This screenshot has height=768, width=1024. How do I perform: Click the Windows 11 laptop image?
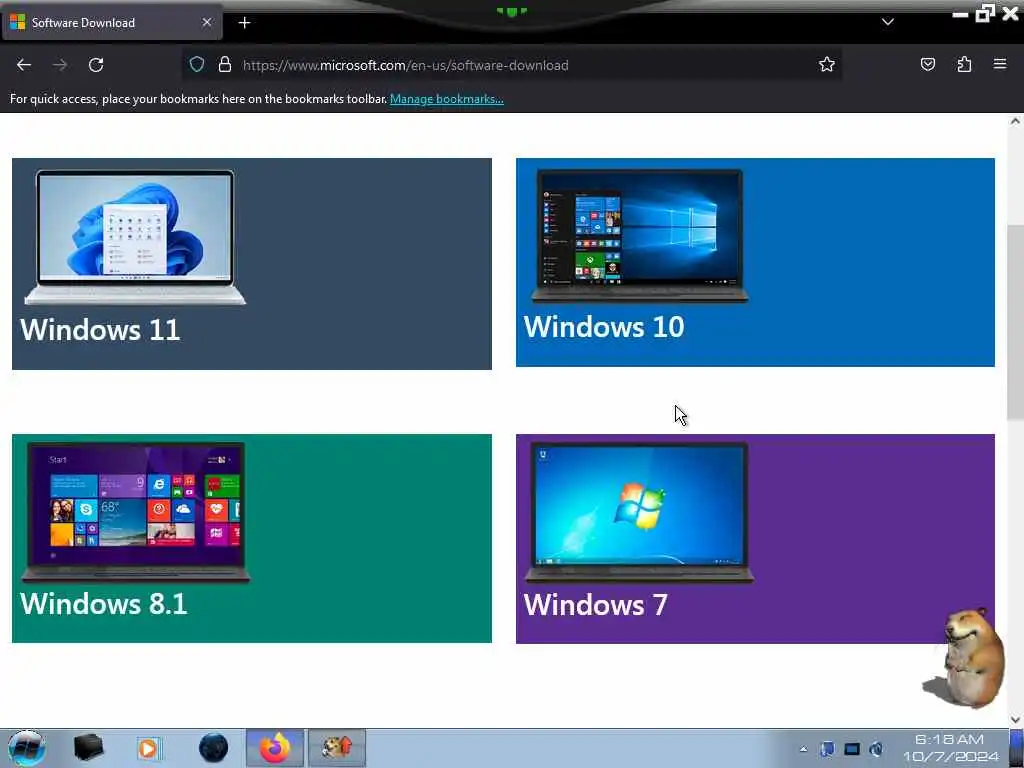pyautogui.click(x=135, y=236)
